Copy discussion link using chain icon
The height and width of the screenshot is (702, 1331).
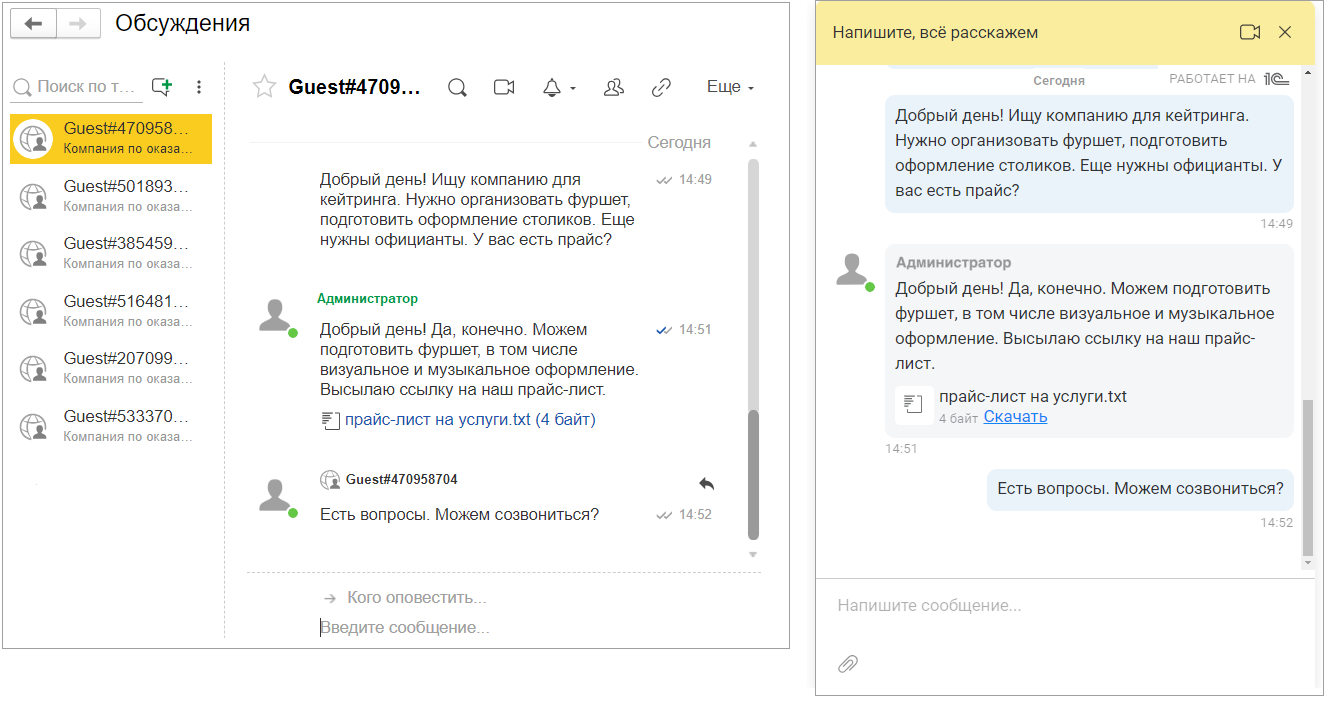pyautogui.click(x=661, y=88)
